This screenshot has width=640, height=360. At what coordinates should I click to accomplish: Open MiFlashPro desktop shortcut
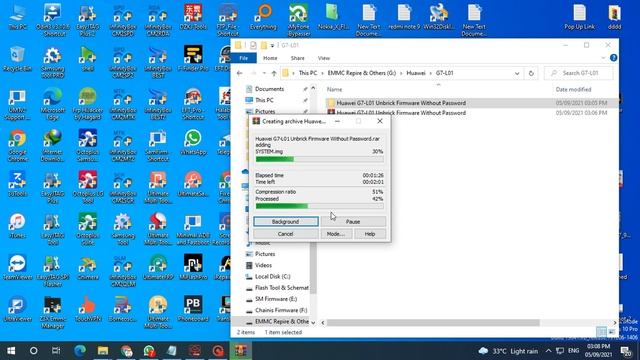(x=193, y=267)
